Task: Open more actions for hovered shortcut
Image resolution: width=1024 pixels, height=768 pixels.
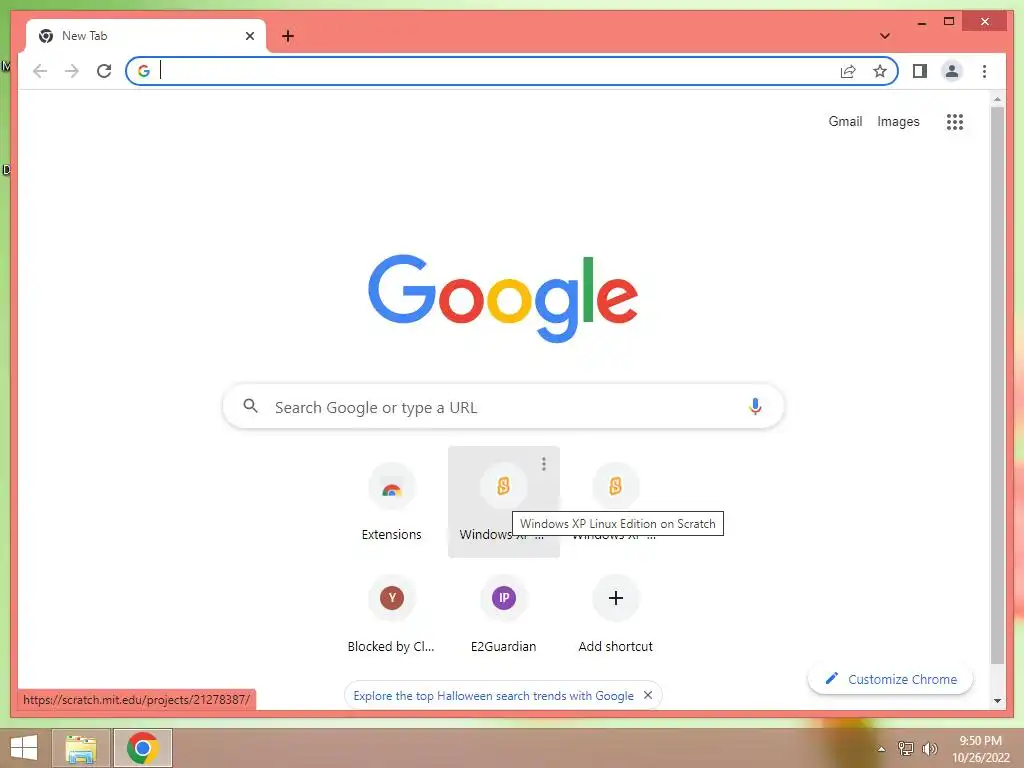Action: pyautogui.click(x=543, y=464)
